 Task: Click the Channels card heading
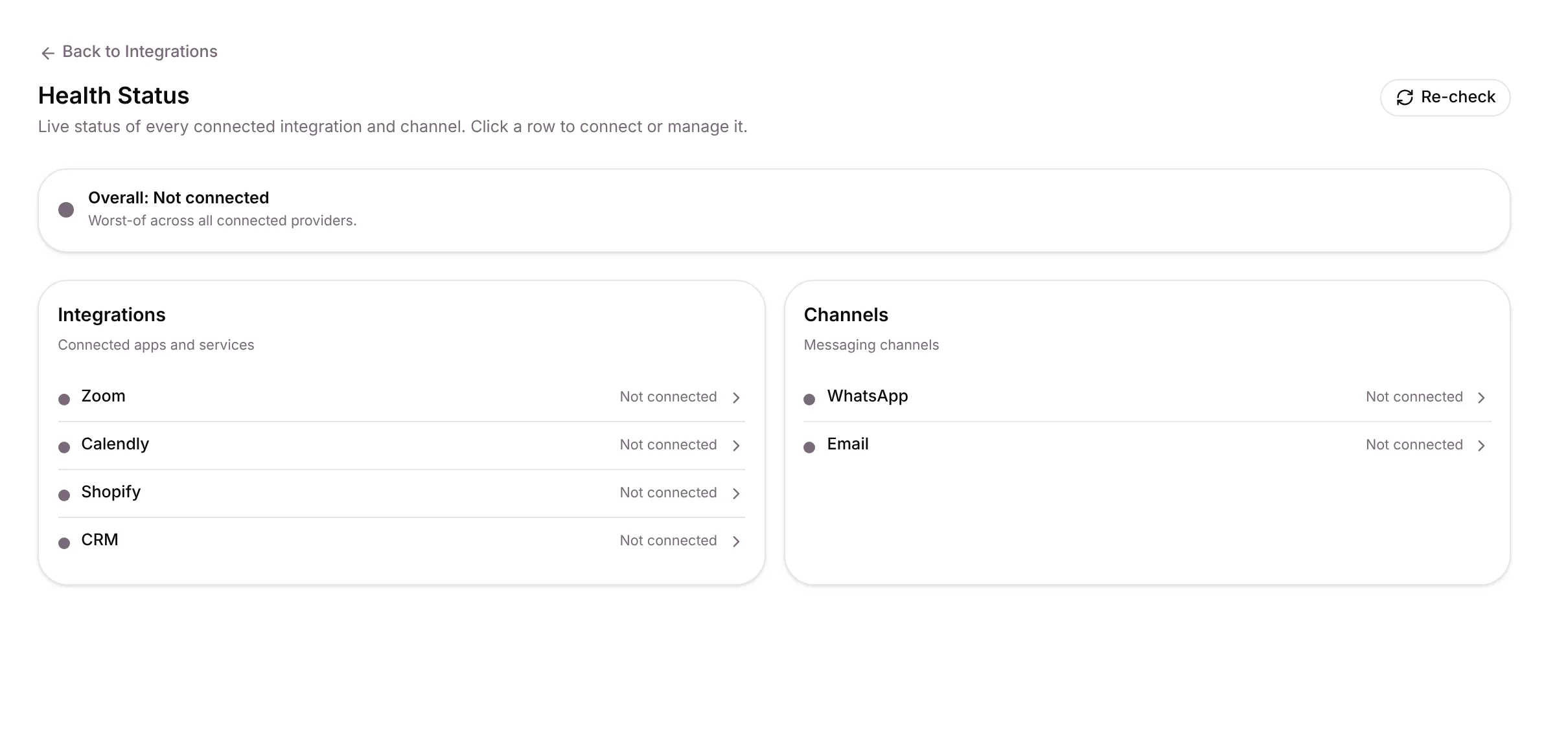pos(846,315)
